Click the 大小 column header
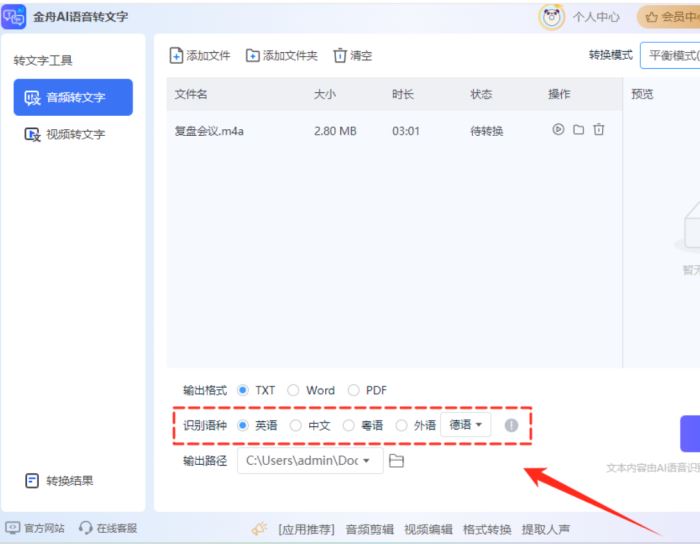The width and height of the screenshot is (700, 544). [325, 94]
